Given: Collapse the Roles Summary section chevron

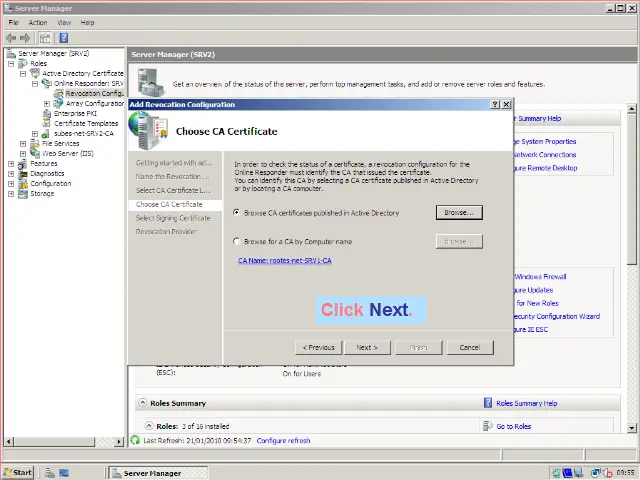Looking at the screenshot, I should tap(142, 403).
